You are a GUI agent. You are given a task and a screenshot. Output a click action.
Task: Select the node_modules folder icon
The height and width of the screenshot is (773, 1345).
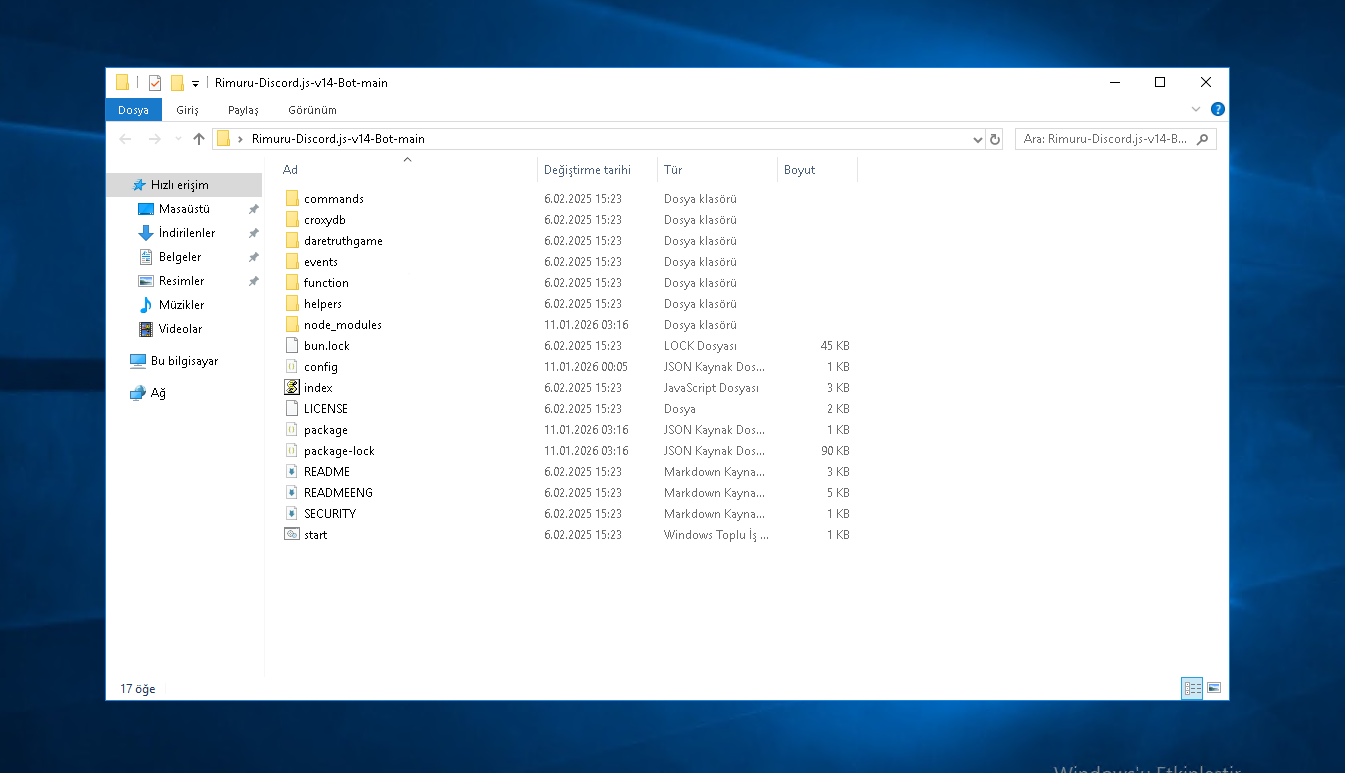[292, 325]
